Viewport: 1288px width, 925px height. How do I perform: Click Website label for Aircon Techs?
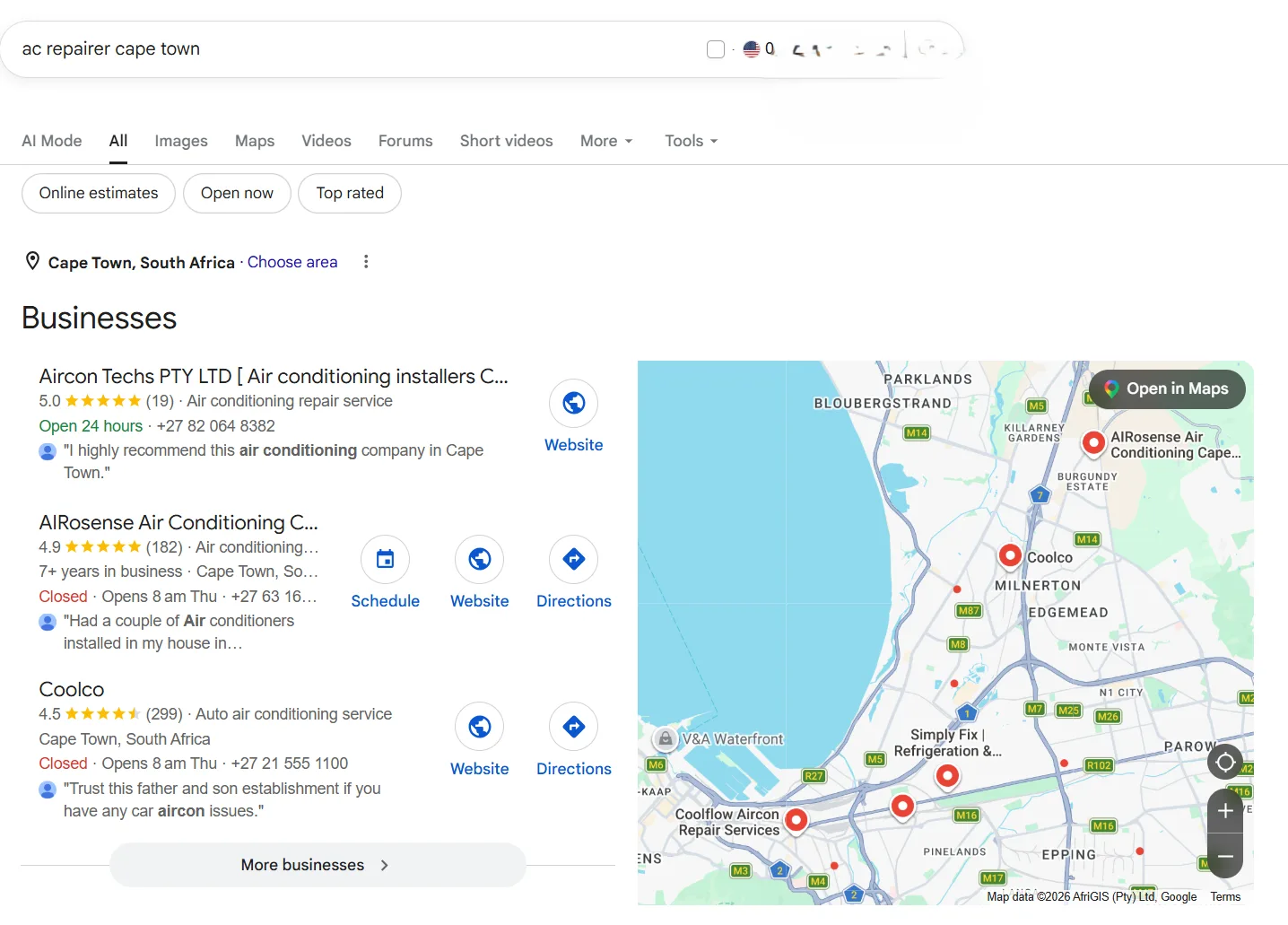[x=574, y=445]
